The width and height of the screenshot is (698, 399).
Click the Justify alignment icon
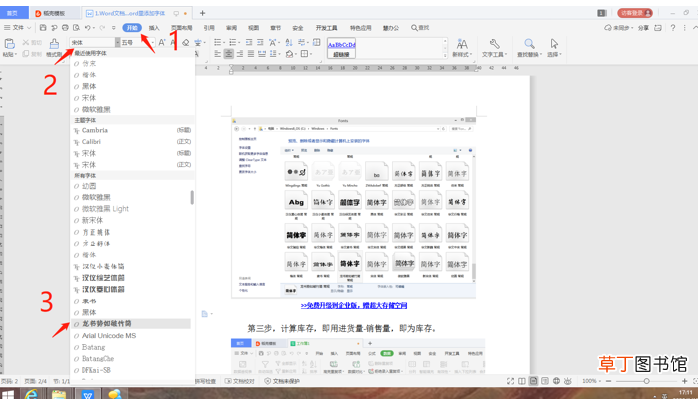click(251, 54)
